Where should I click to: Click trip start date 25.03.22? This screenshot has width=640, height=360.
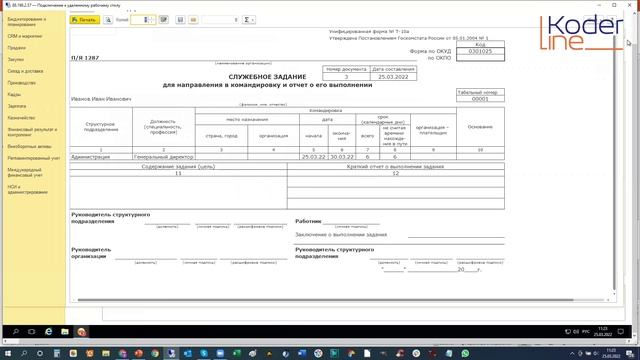[x=313, y=157]
